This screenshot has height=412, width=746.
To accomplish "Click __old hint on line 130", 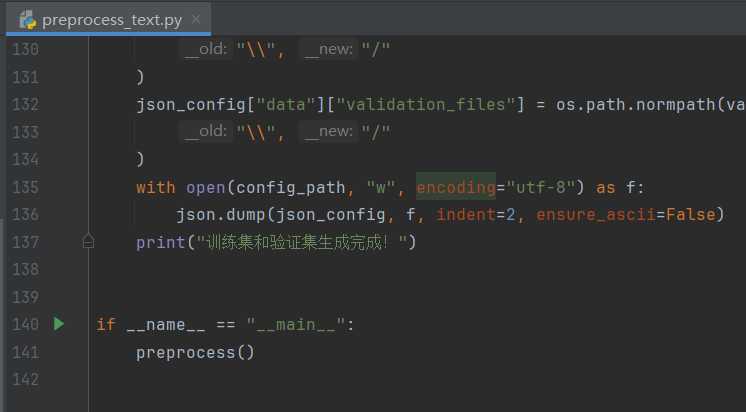I will click(206, 49).
